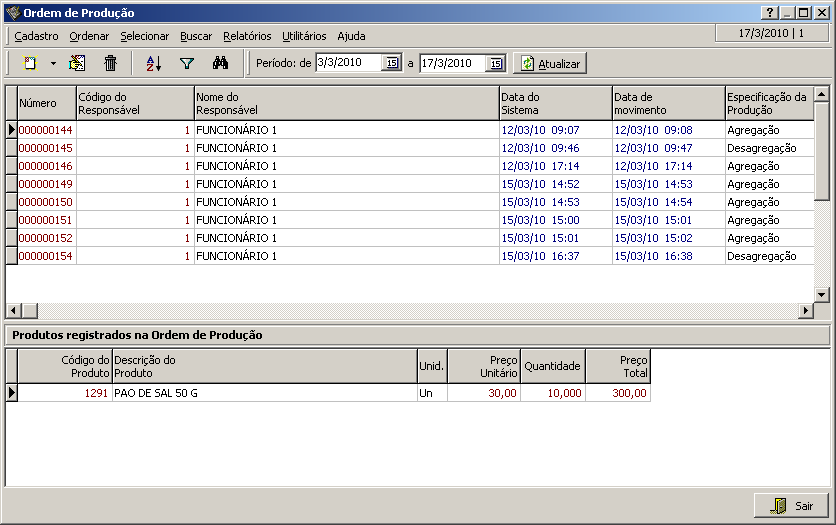This screenshot has width=836, height=525.
Task: Open the dropdown arrow beside new record
Action: click(x=53, y=63)
